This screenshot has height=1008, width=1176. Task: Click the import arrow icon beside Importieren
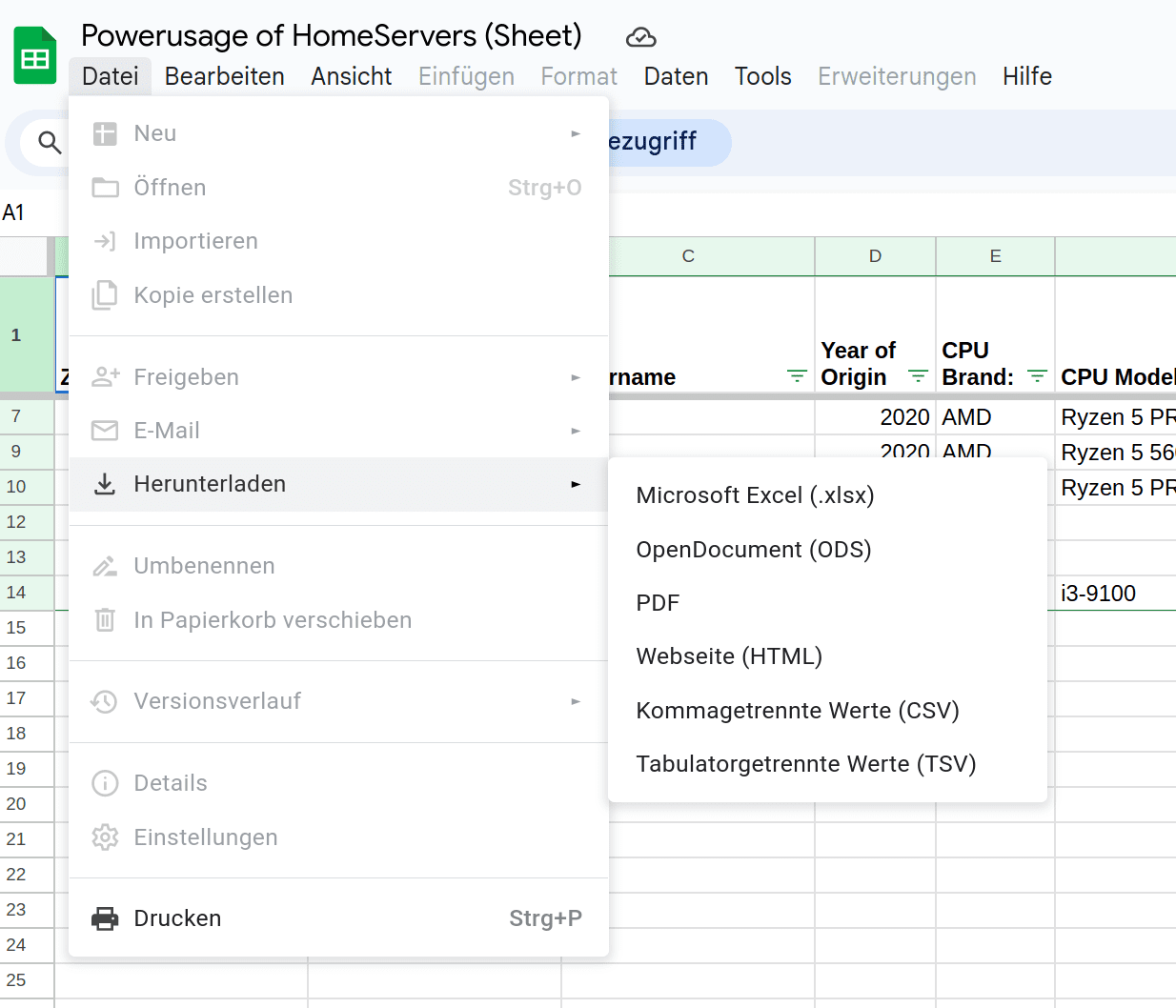point(105,241)
